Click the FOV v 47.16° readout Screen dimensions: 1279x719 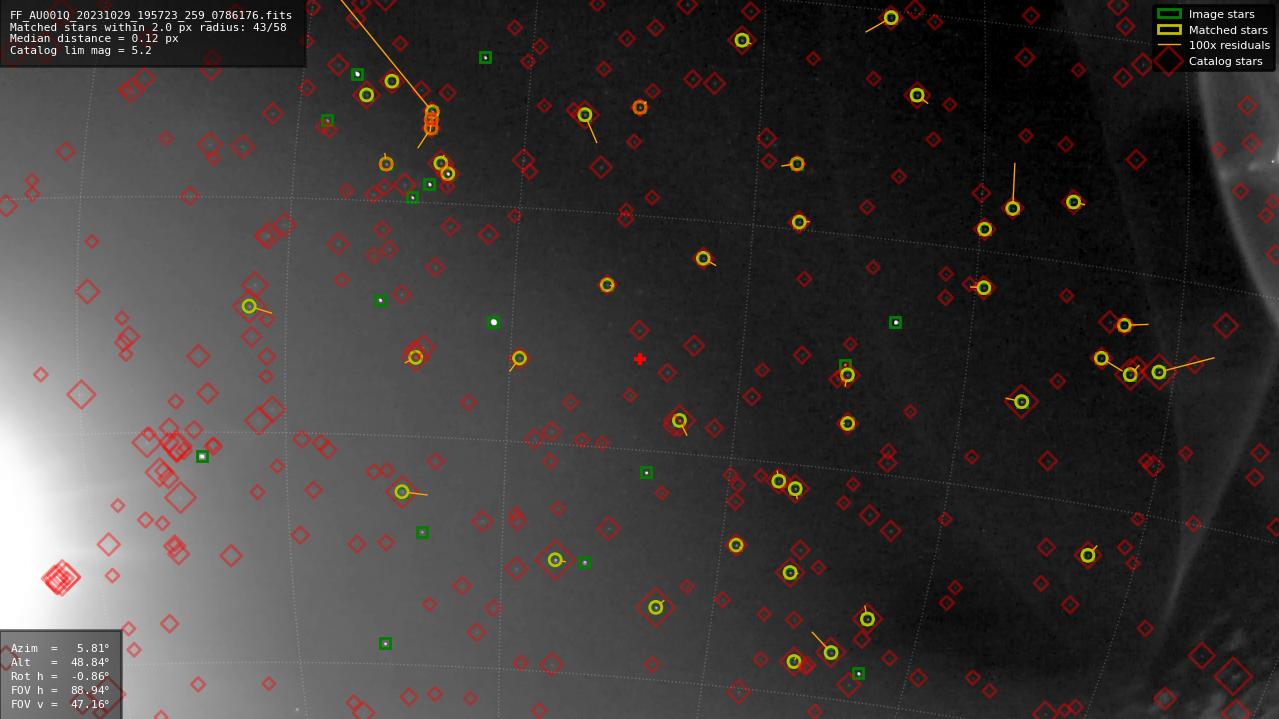(x=60, y=704)
